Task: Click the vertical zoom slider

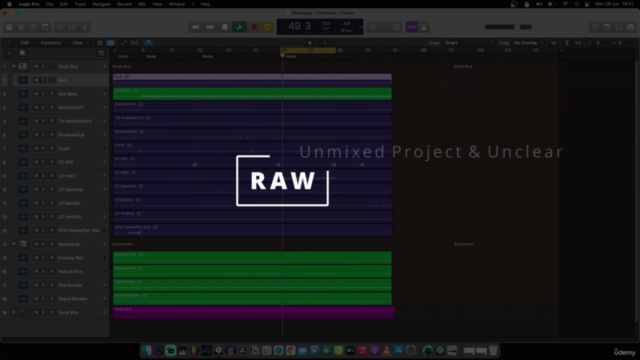Action: (x=598, y=43)
